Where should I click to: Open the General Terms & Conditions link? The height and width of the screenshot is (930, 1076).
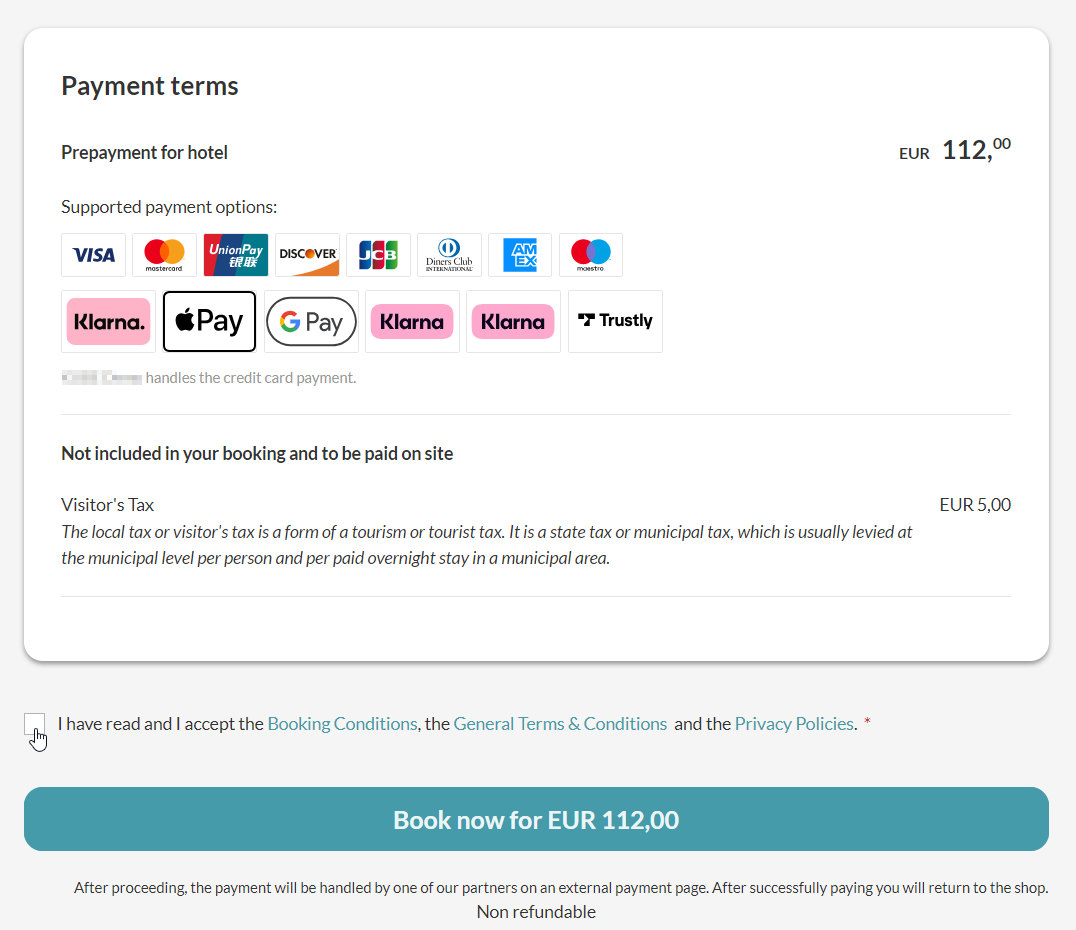(560, 724)
